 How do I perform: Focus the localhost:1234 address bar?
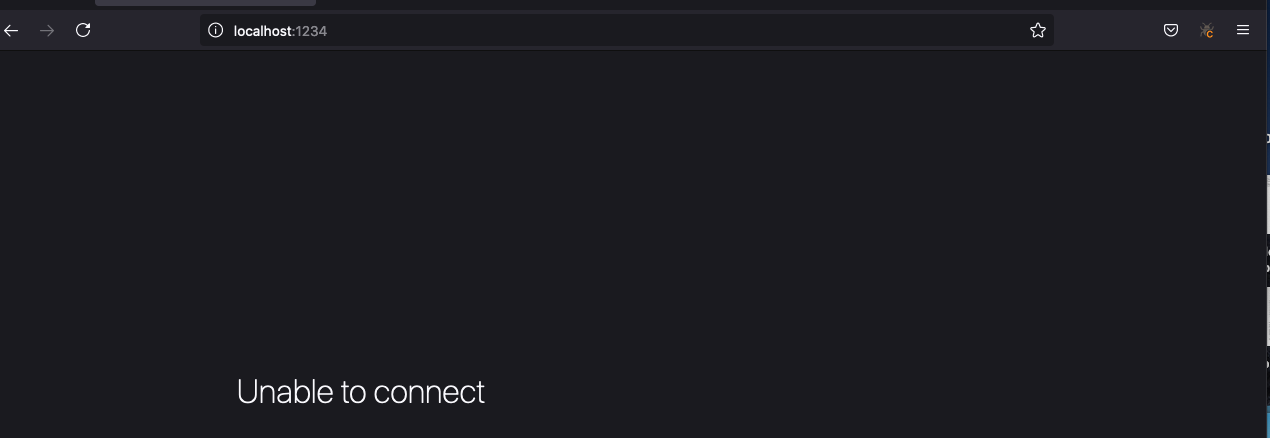click(627, 31)
